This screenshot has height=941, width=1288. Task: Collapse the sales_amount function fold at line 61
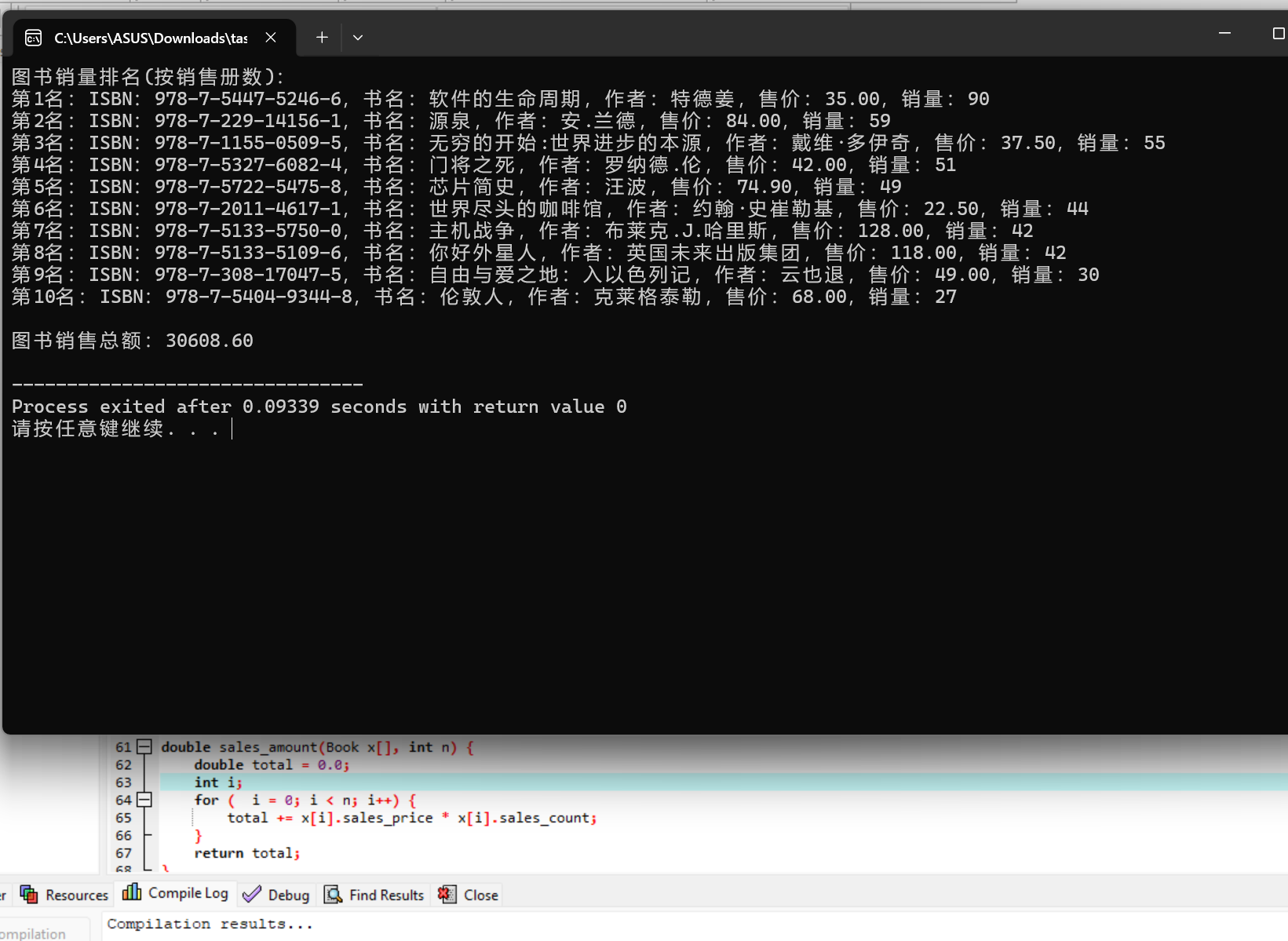coord(144,746)
